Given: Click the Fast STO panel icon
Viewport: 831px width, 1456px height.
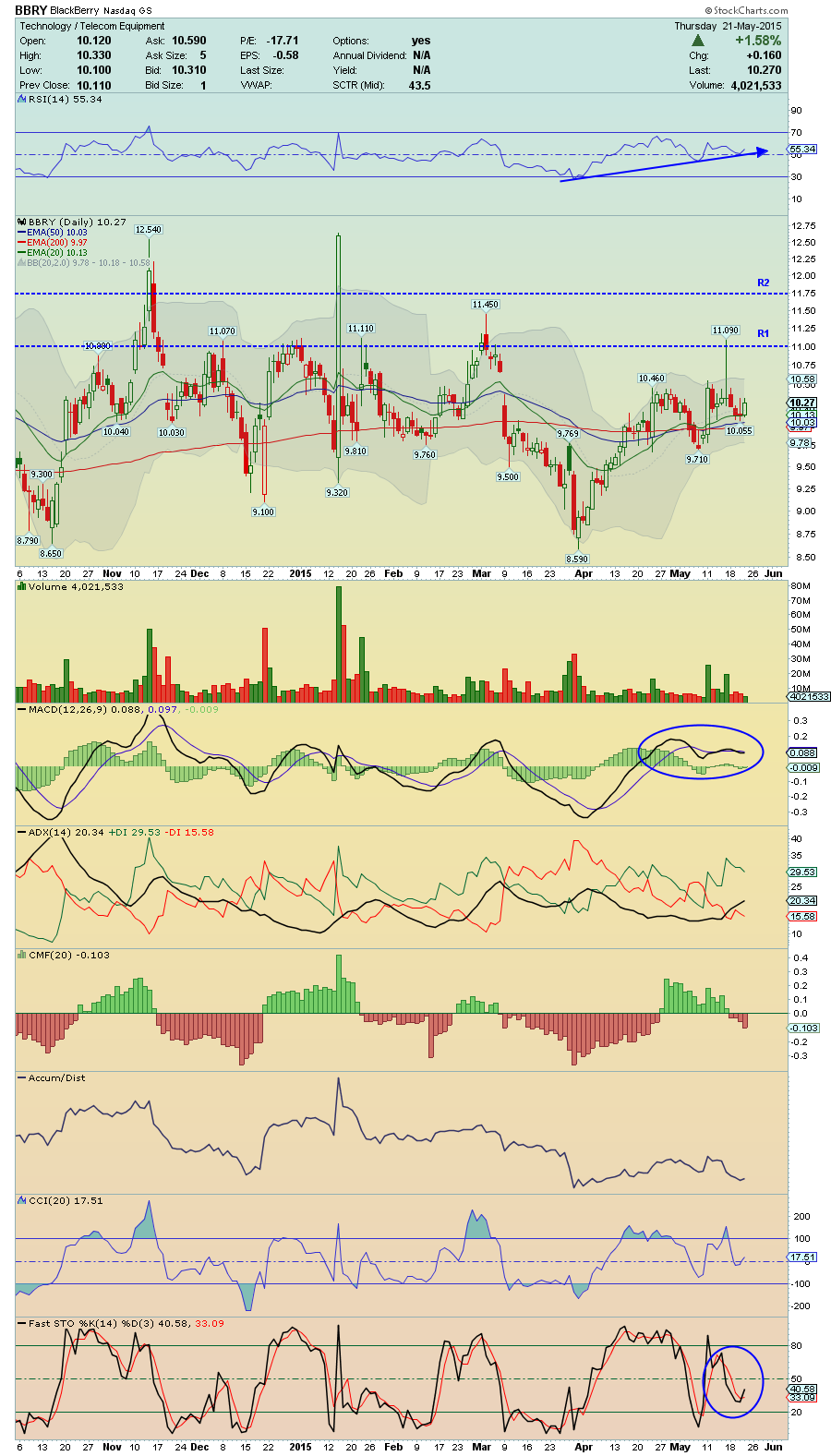Looking at the screenshot, I should pos(22,1323).
